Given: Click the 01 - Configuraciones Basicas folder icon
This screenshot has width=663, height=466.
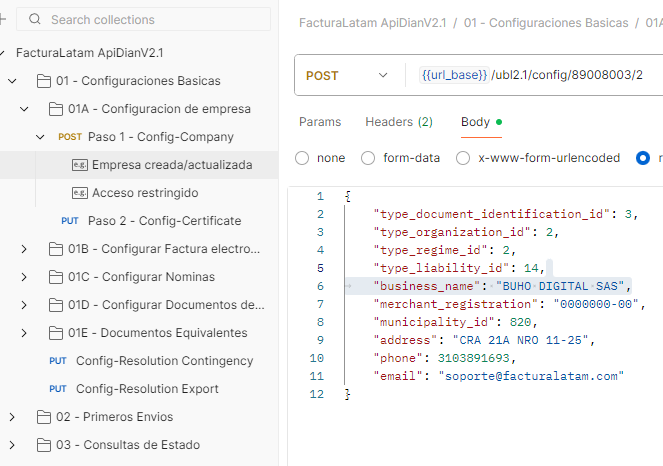Looking at the screenshot, I should 43,81.
